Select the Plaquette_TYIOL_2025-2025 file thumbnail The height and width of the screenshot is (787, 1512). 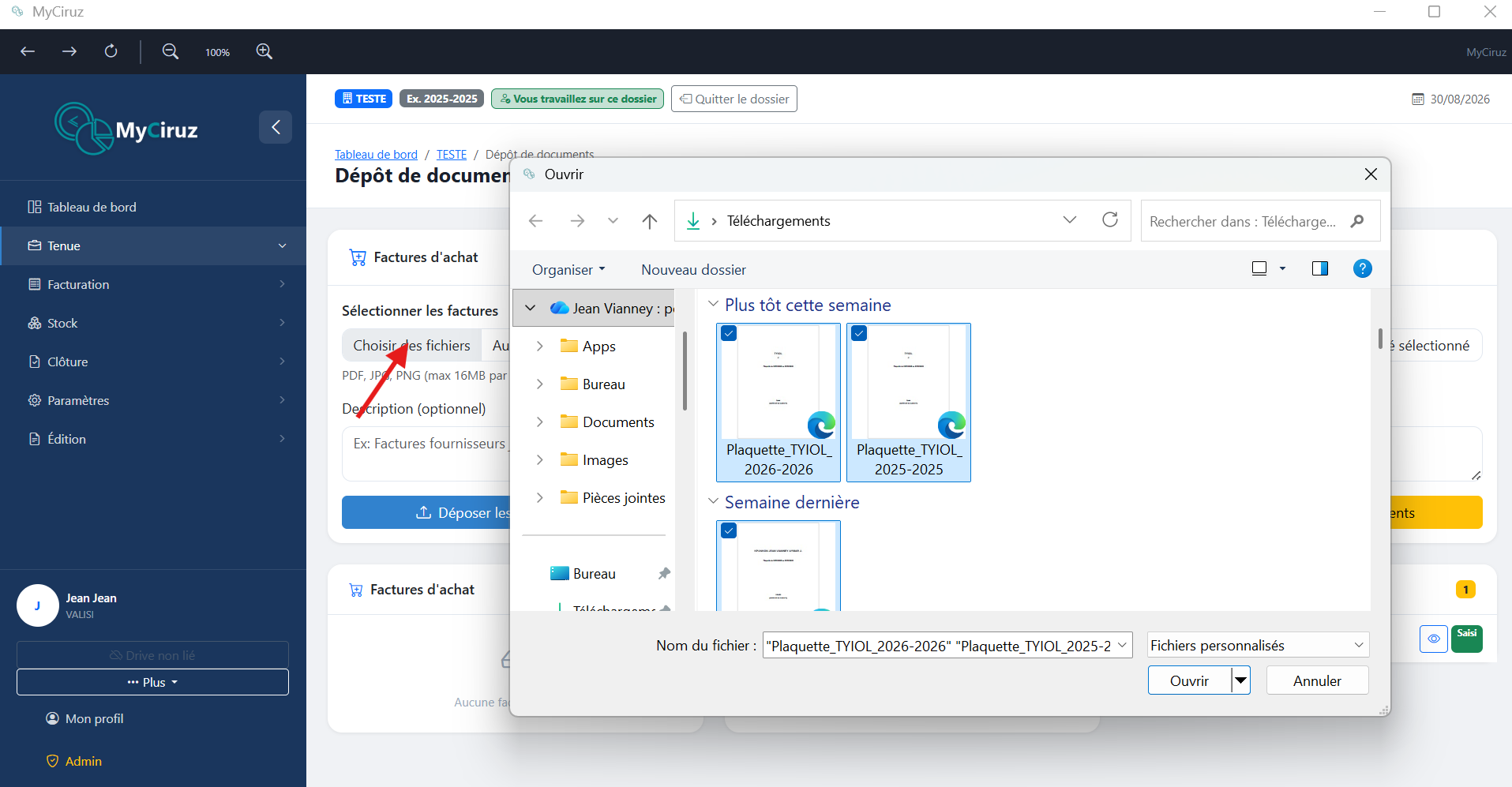(x=909, y=403)
